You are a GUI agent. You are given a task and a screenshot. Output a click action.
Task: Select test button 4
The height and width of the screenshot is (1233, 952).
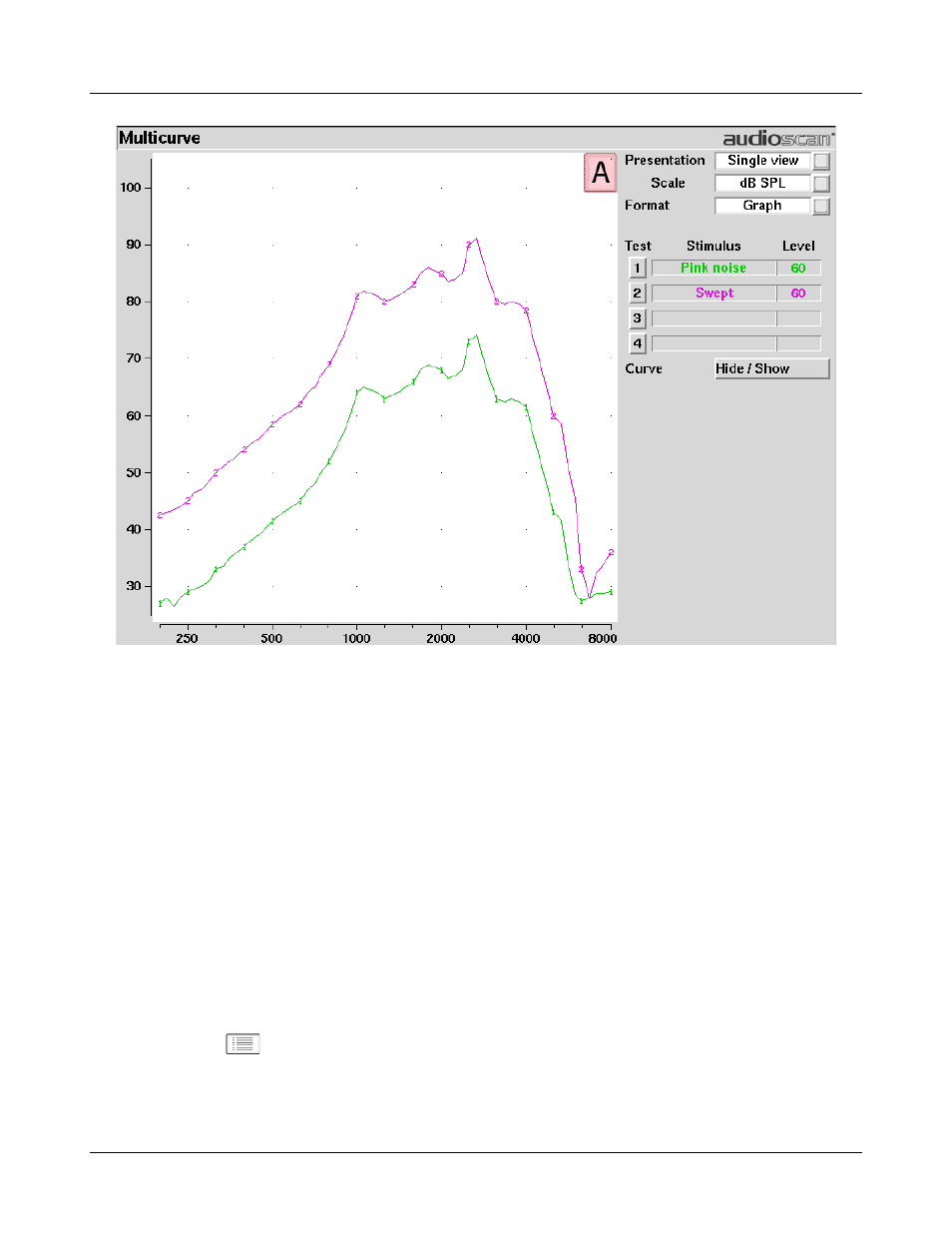point(638,342)
